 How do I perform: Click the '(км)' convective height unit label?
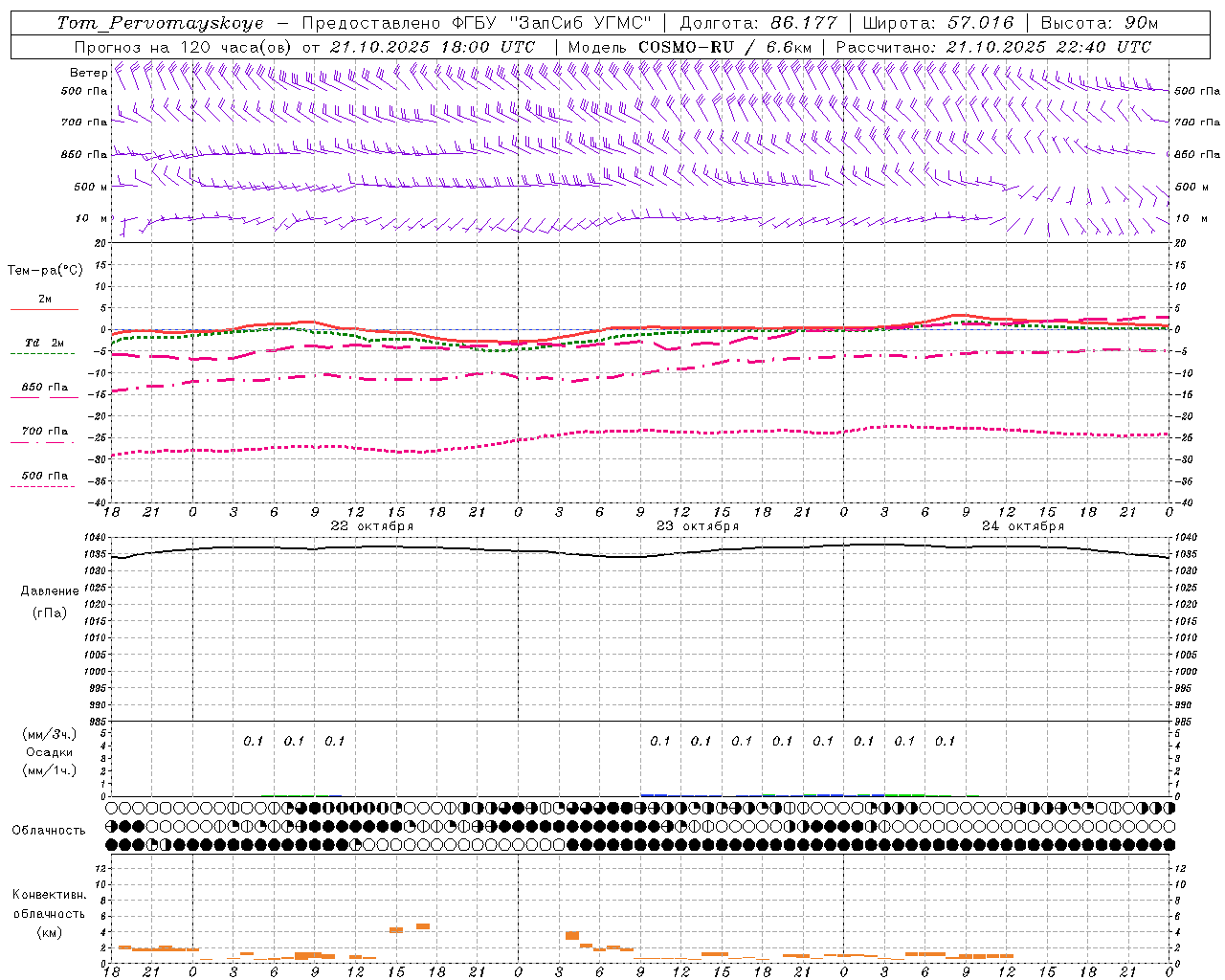pyautogui.click(x=49, y=932)
